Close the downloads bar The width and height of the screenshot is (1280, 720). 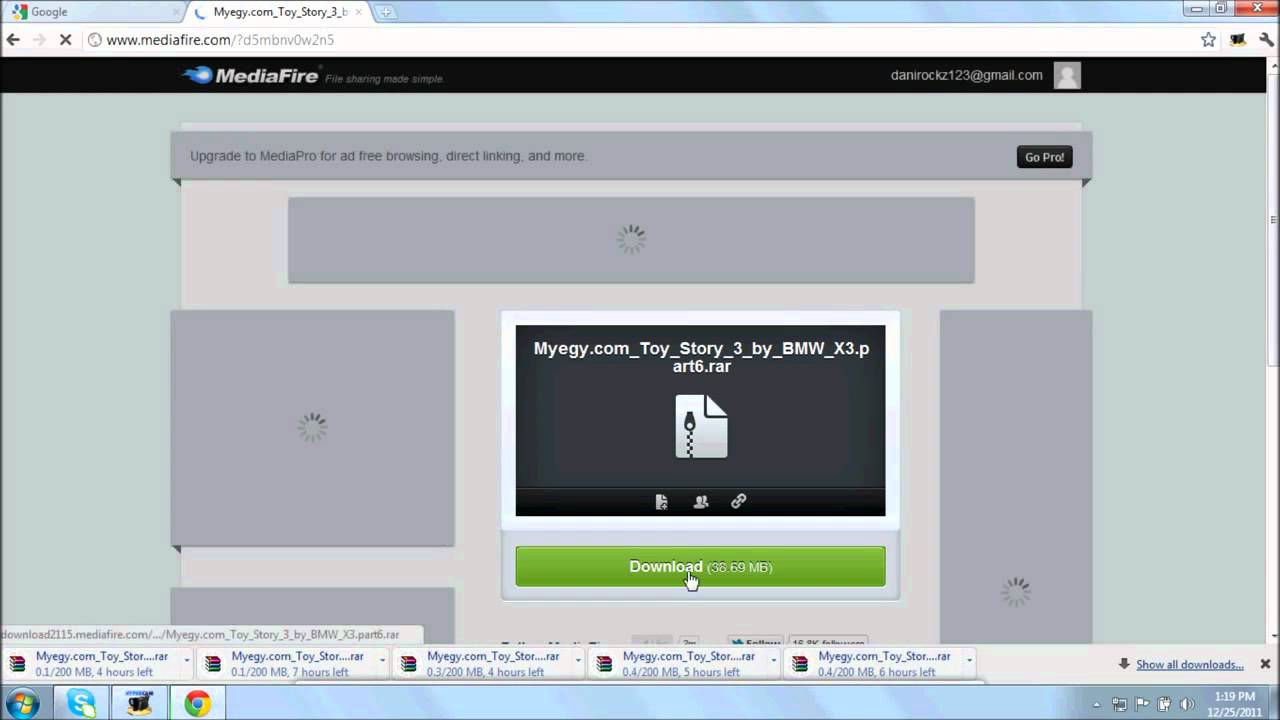1264,664
